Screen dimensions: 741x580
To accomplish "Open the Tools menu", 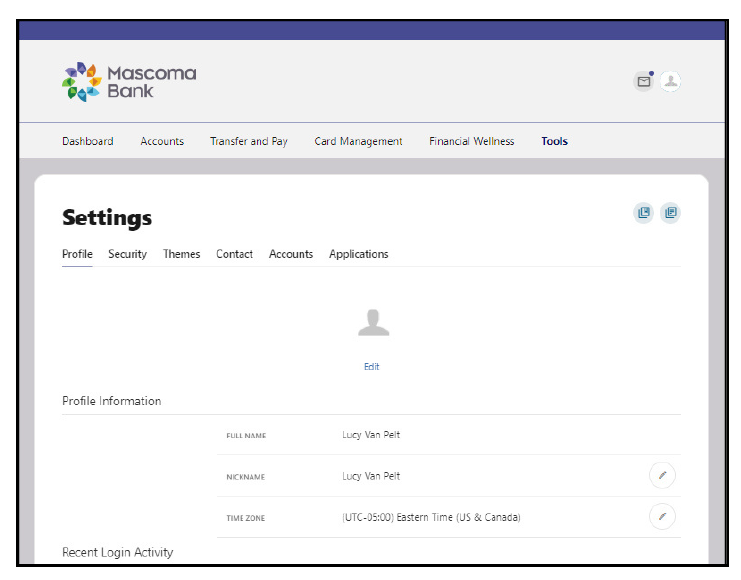I will click(554, 141).
